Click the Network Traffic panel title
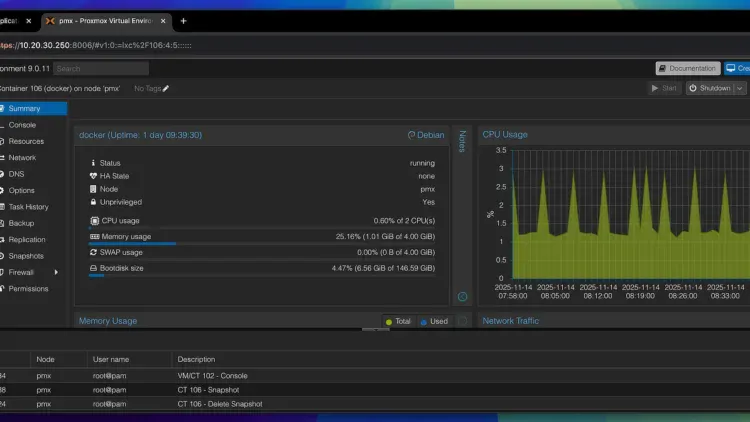750x422 pixels. [x=510, y=321]
